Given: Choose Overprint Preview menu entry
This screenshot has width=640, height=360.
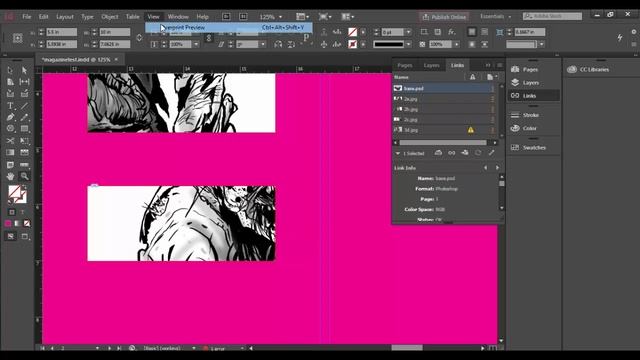Looking at the screenshot, I should coord(229,27).
